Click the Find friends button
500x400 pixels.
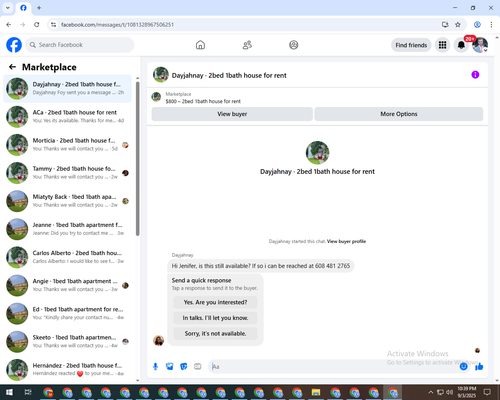coord(411,45)
